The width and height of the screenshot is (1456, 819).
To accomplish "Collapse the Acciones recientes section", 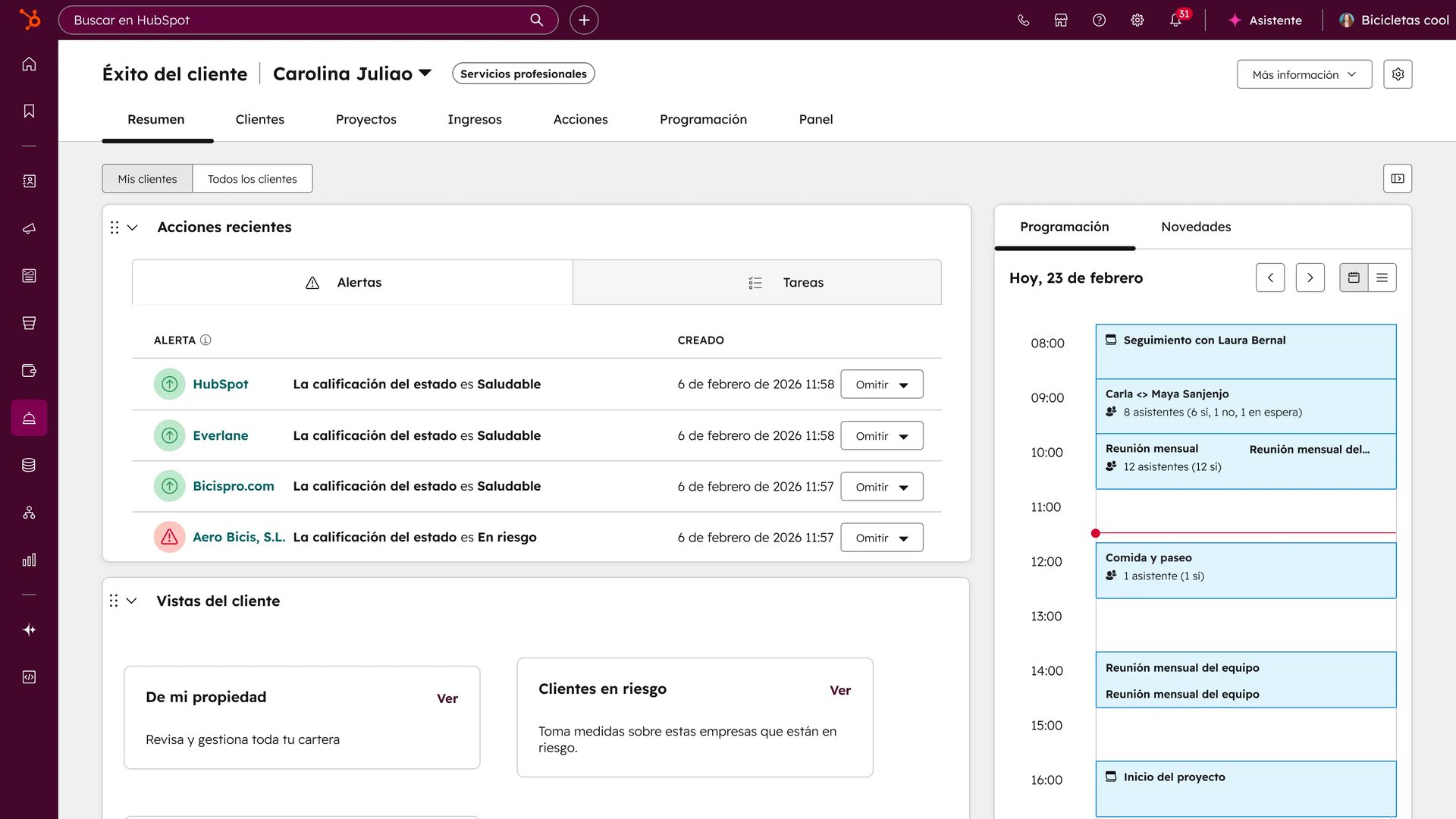I will pos(133,227).
